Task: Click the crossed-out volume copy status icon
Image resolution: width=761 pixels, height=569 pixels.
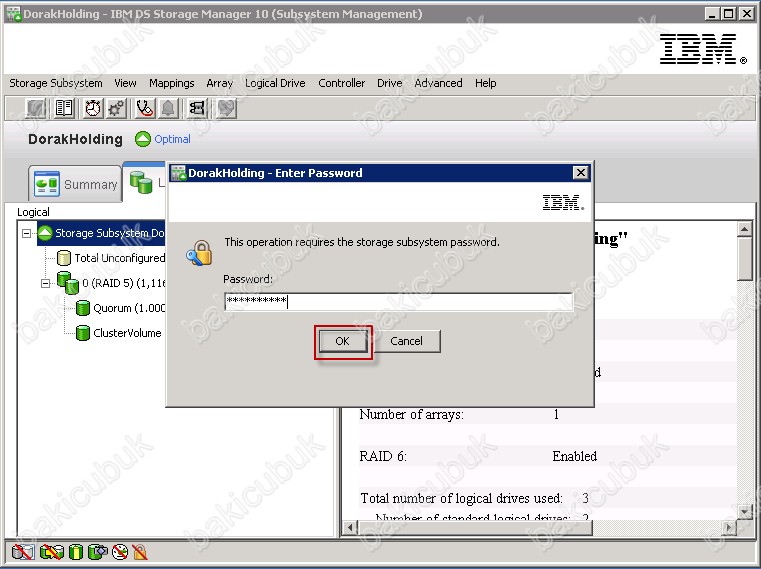Action: point(52,552)
